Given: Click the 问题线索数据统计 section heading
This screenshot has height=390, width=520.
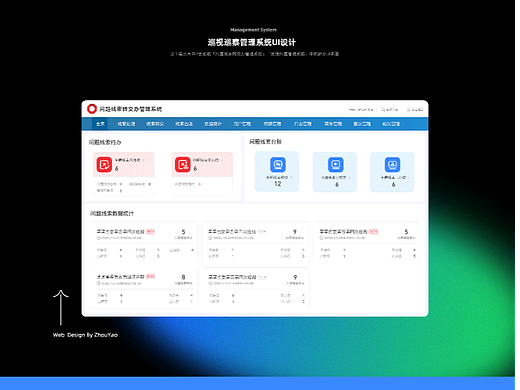Looking at the screenshot, I should coord(112,213).
